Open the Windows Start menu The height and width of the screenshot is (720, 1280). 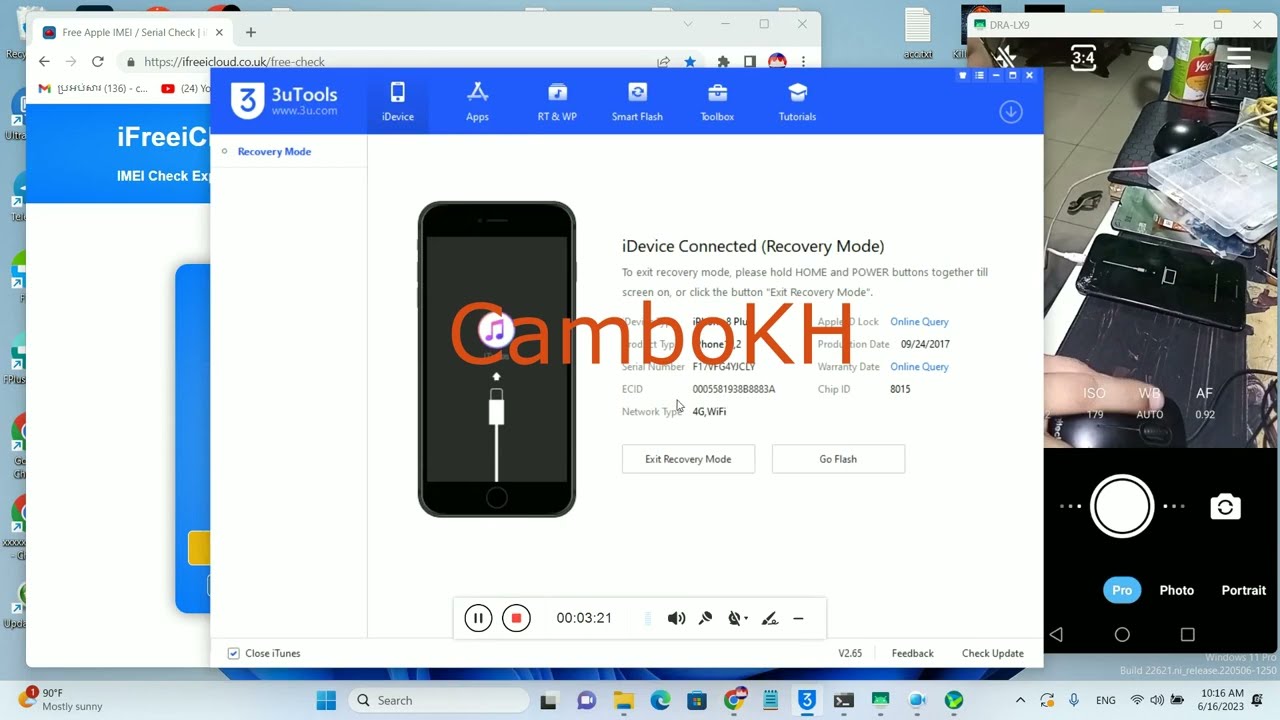pos(326,700)
